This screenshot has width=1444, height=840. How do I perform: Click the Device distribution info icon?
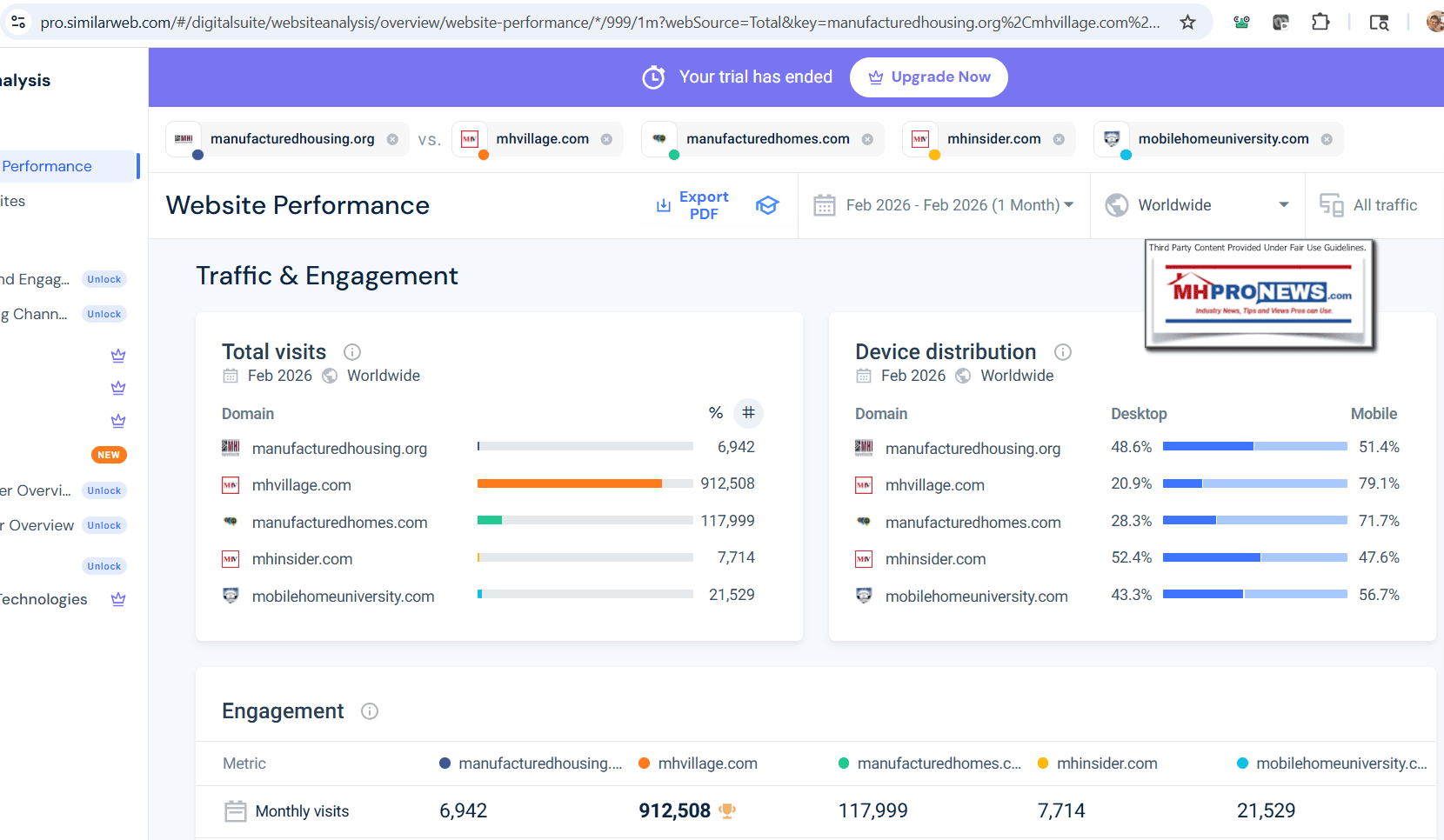pos(1063,352)
